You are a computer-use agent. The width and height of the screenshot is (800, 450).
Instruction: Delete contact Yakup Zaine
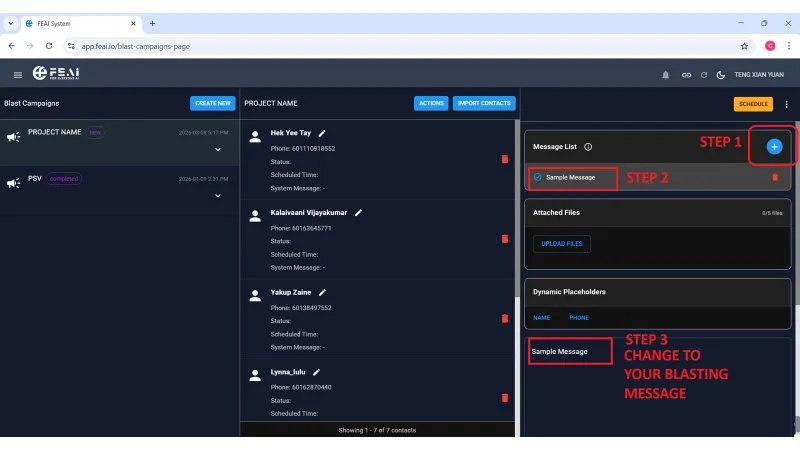505,318
